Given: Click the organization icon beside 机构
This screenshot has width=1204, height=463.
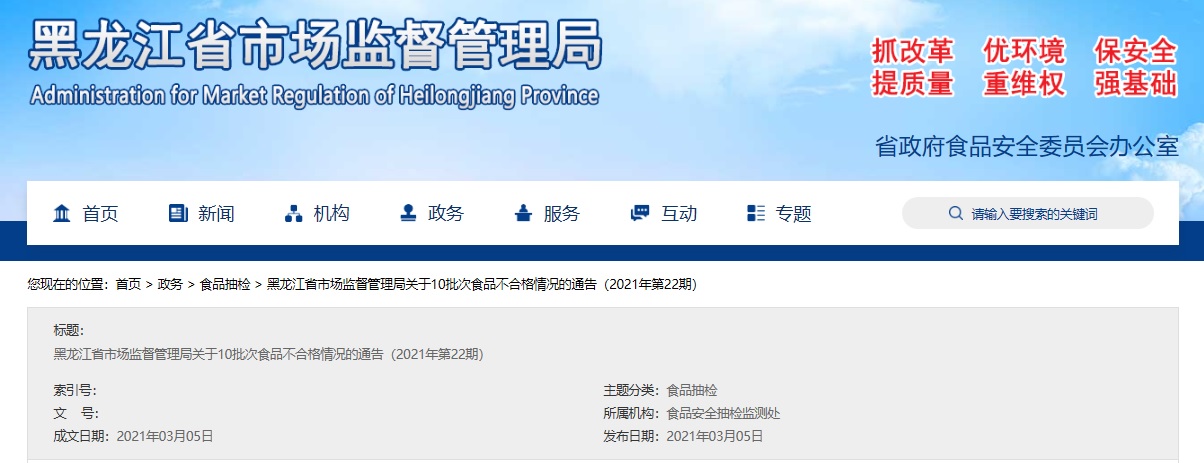Looking at the screenshot, I should pyautogui.click(x=293, y=213).
